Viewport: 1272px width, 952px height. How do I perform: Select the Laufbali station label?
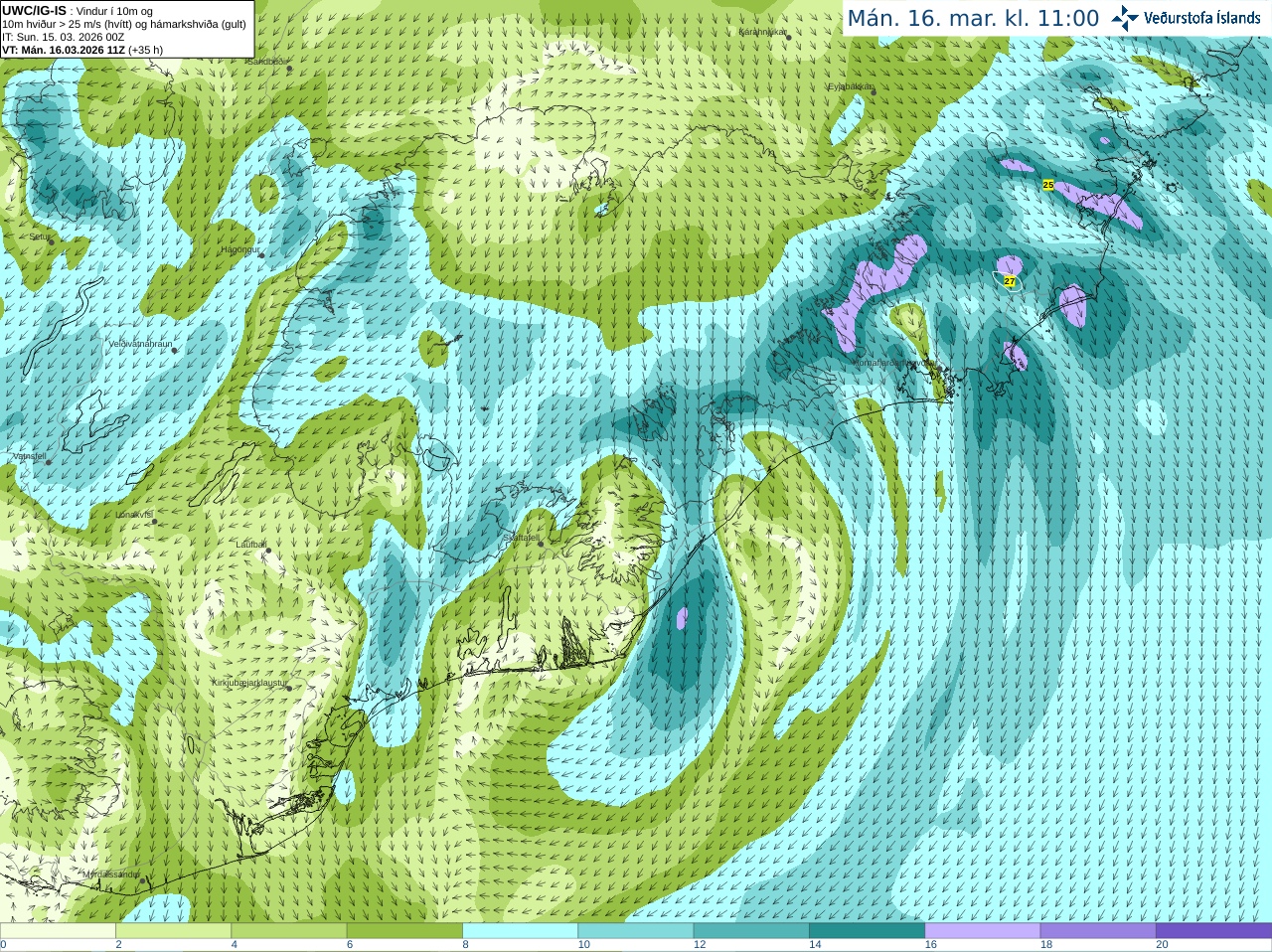(251, 545)
